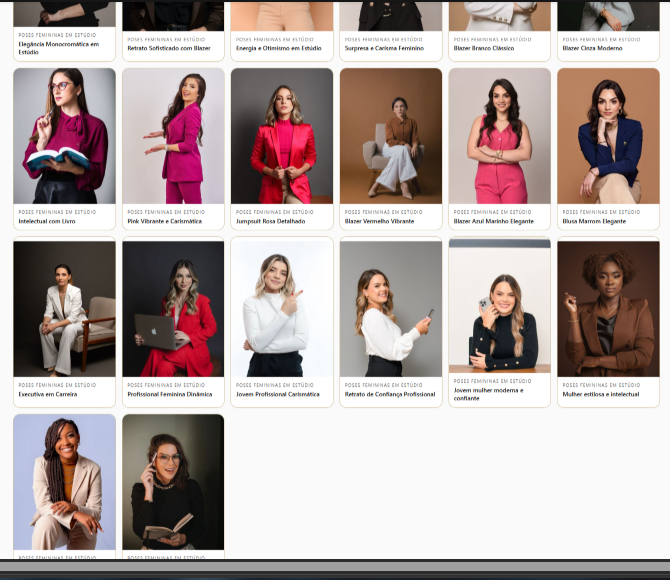Image resolution: width=670 pixels, height=580 pixels.
Task: Click category label on 'Blusa Marrom Elegante' card
Action: tap(601, 212)
